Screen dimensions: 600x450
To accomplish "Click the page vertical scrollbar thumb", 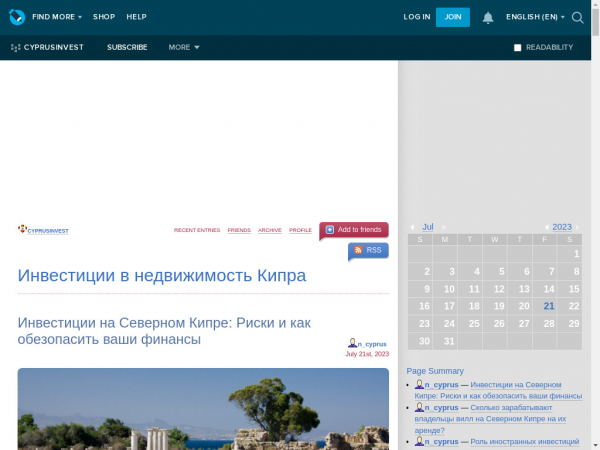I will click(x=595, y=22).
